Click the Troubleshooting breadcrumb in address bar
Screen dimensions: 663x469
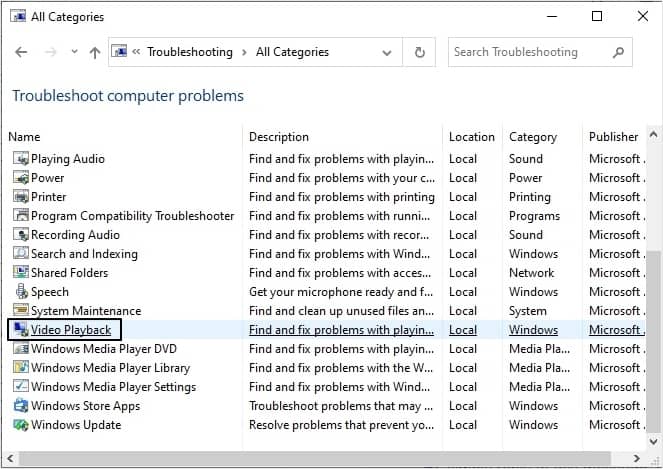click(x=189, y=52)
